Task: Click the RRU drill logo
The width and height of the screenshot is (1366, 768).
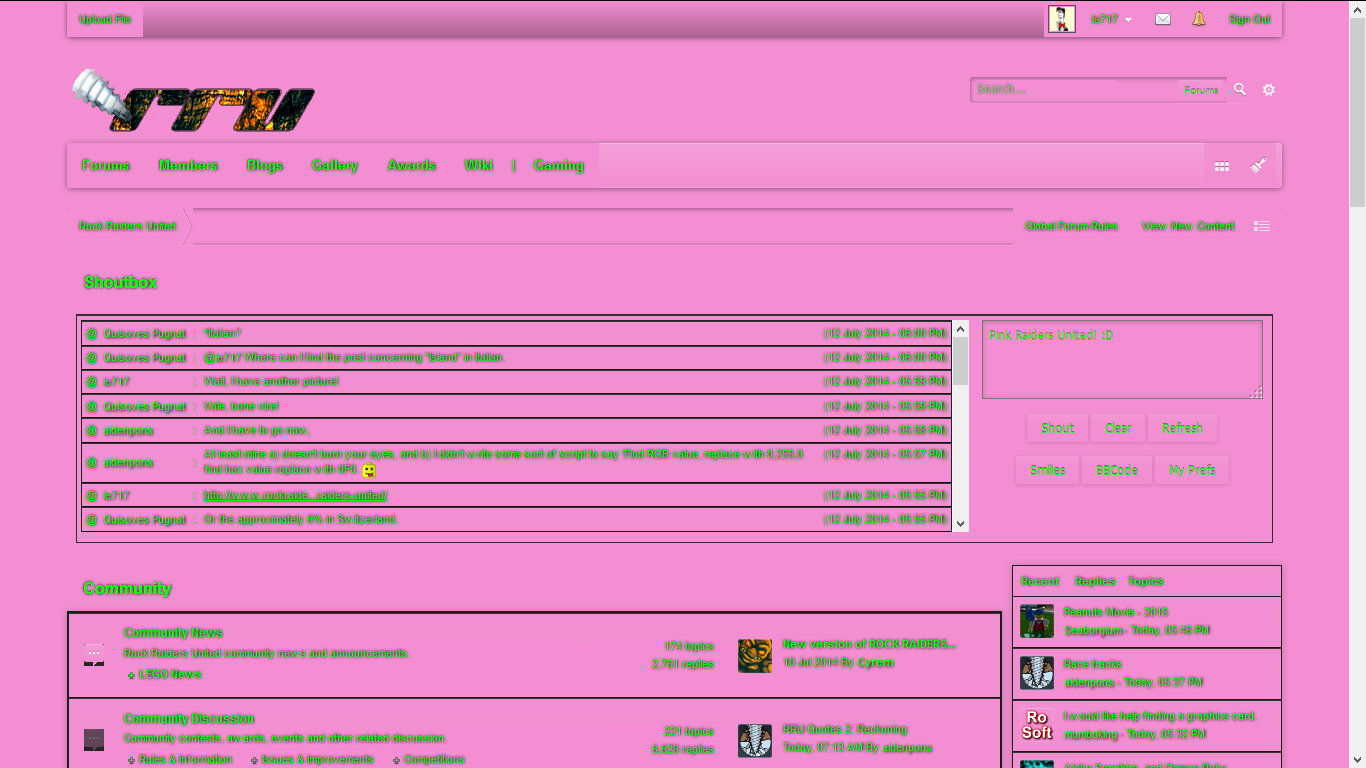Action: (x=194, y=102)
